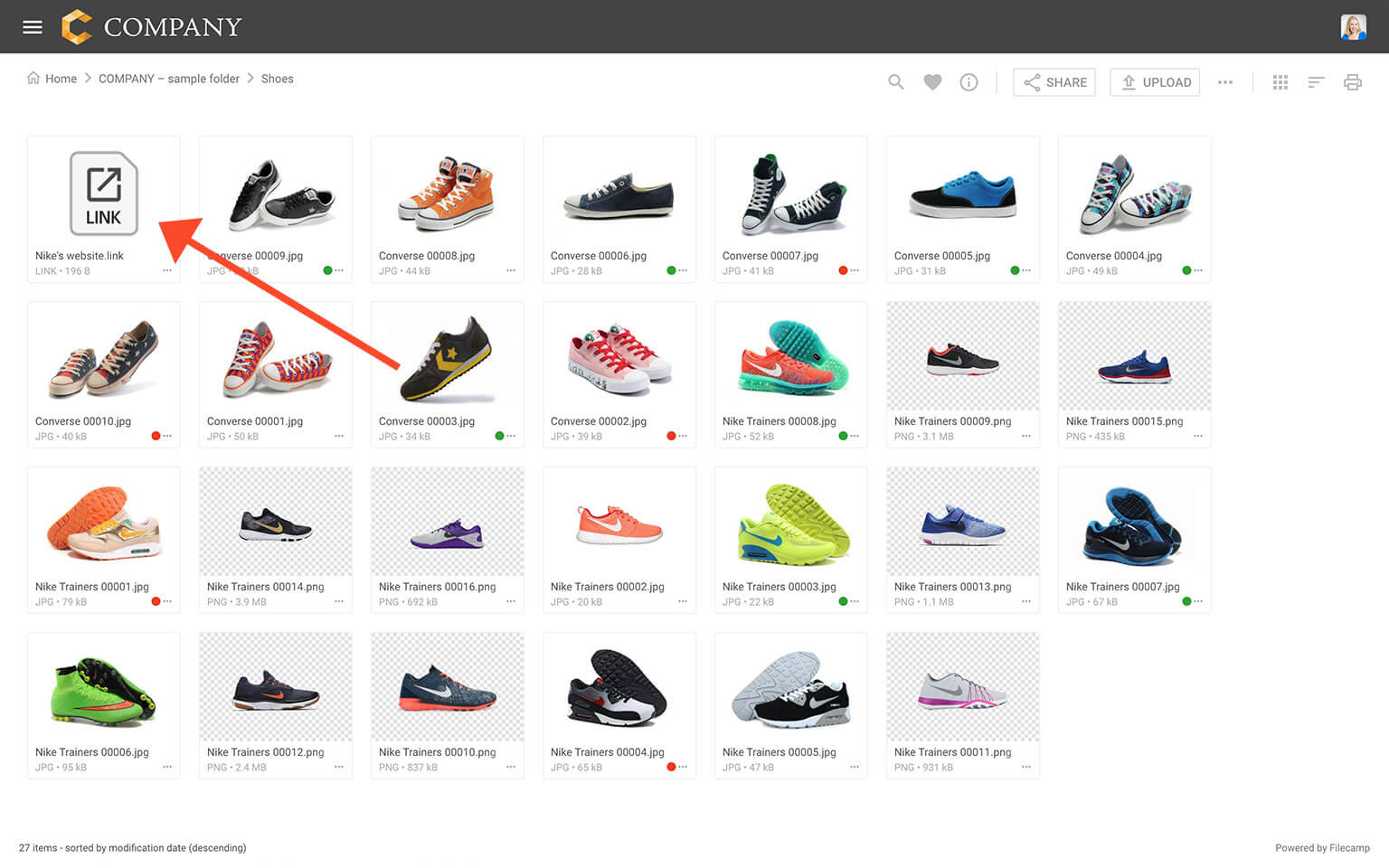Open options for Converse 00004.jpg

[x=1198, y=270]
